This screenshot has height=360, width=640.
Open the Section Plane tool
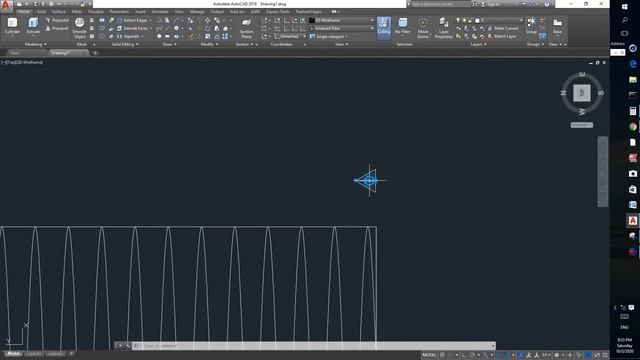tap(246, 28)
